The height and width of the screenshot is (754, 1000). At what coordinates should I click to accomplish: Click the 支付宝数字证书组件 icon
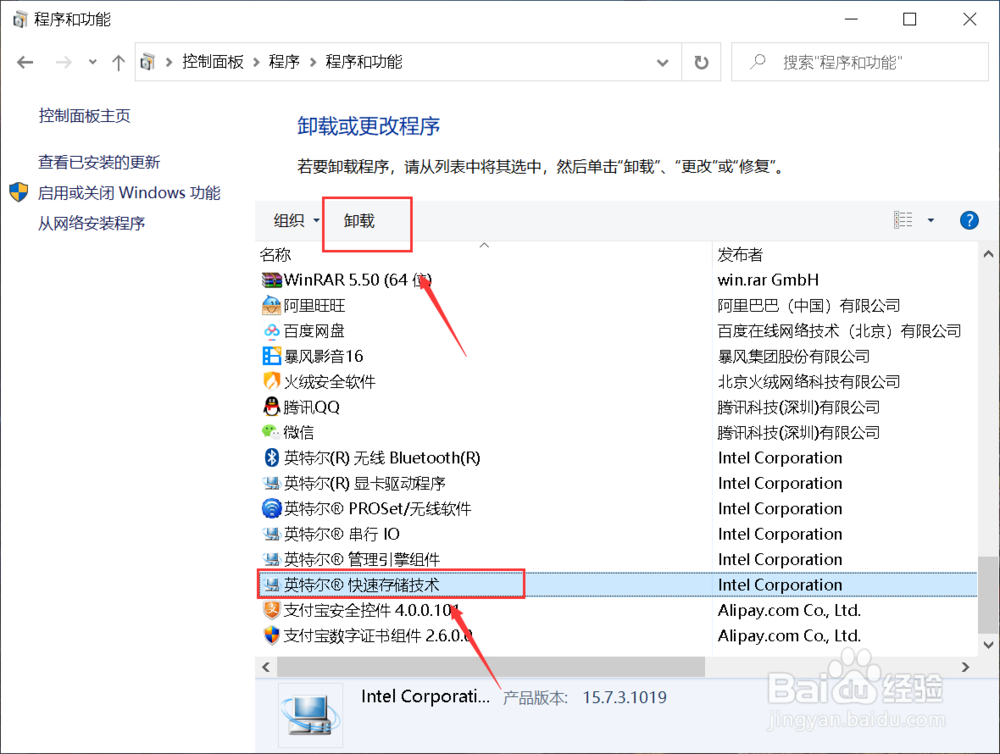[x=272, y=635]
